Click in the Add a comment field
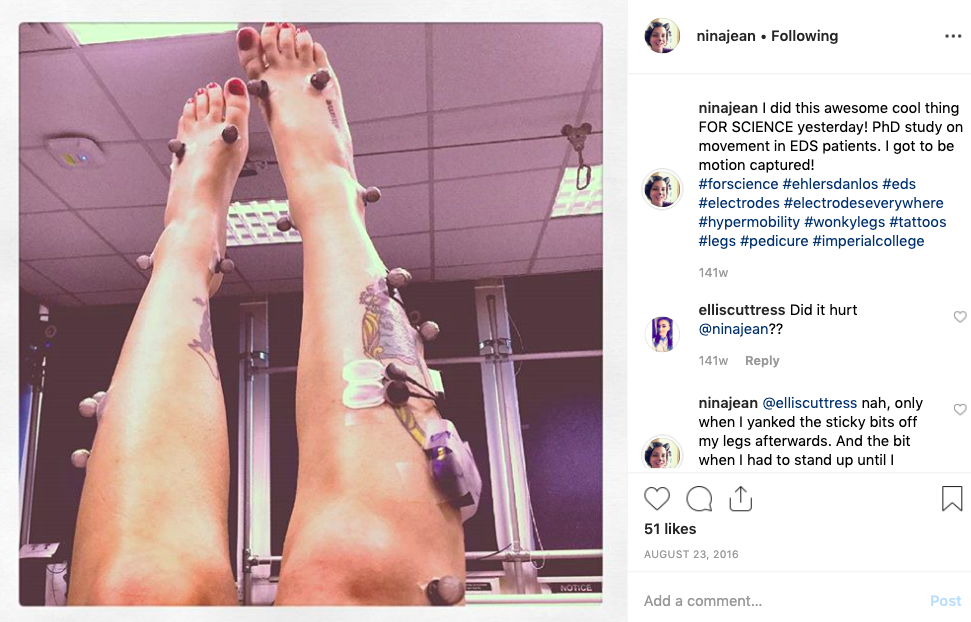 780,601
